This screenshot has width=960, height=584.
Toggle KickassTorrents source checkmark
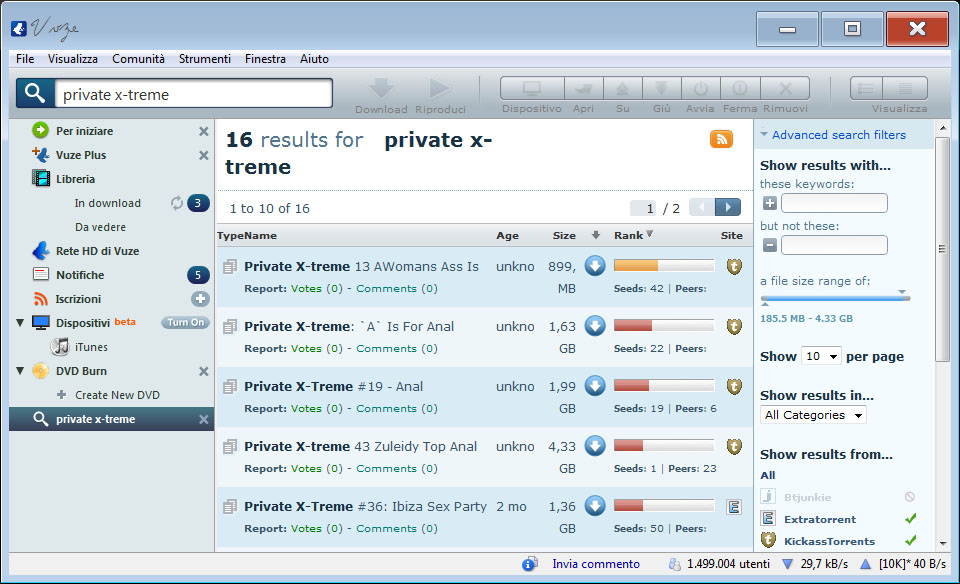click(x=910, y=541)
